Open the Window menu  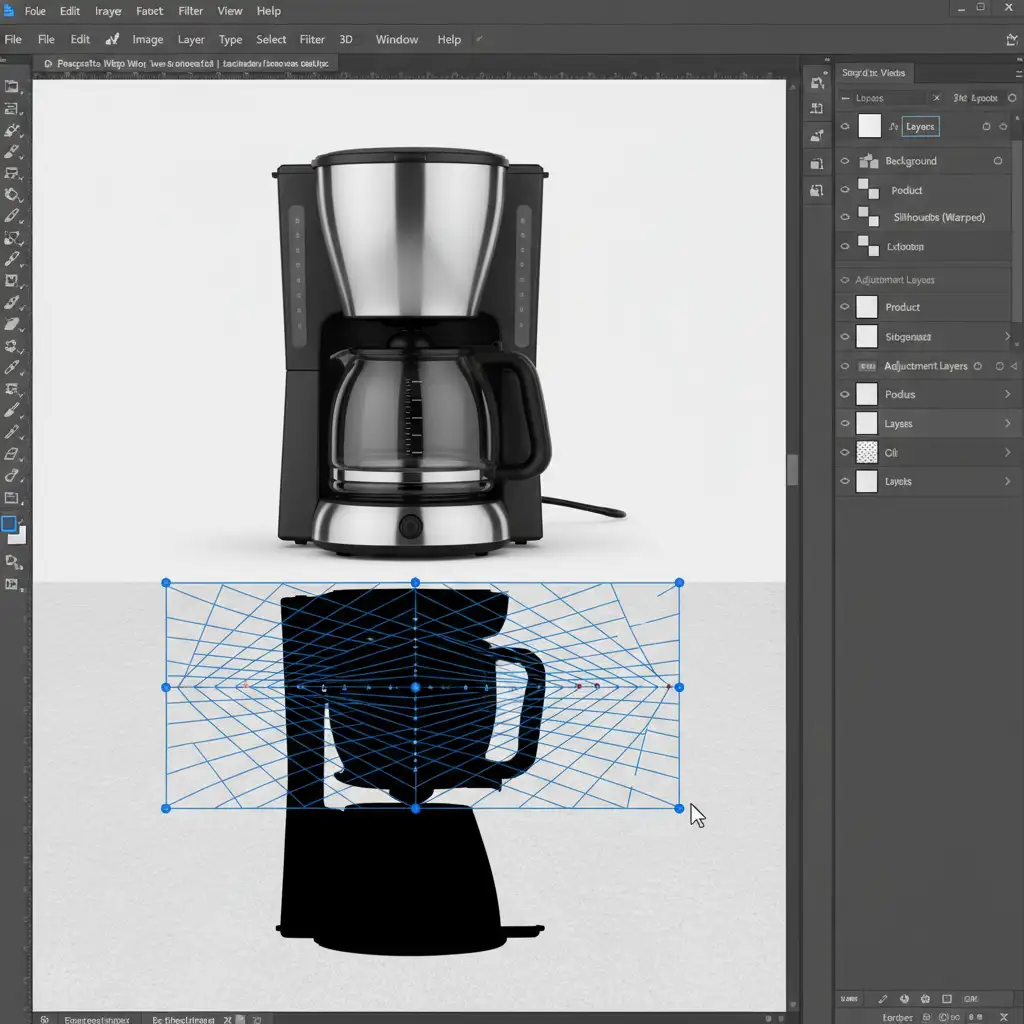click(396, 40)
